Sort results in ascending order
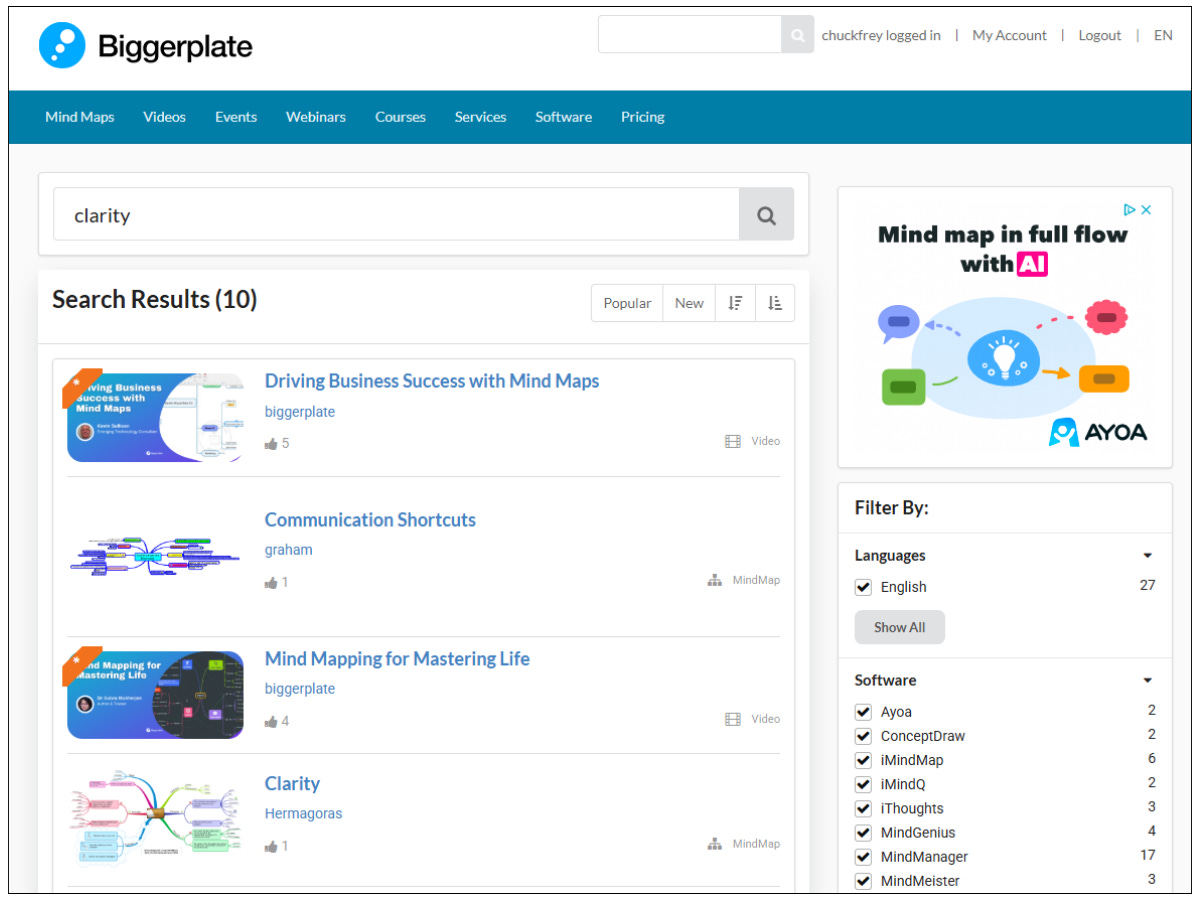 point(775,303)
